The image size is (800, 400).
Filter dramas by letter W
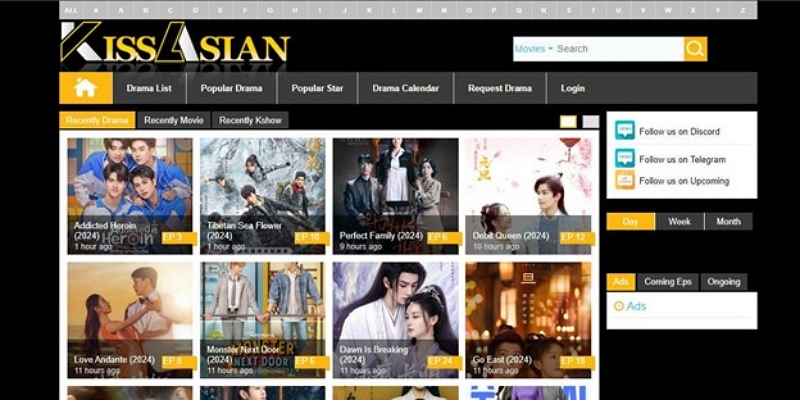668,10
